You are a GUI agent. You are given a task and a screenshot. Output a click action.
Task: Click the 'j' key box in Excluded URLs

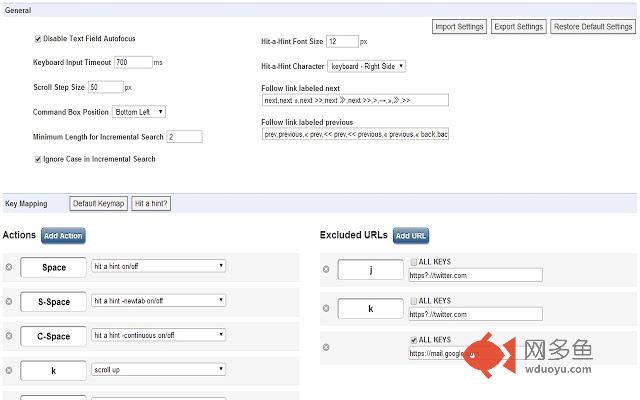(371, 269)
